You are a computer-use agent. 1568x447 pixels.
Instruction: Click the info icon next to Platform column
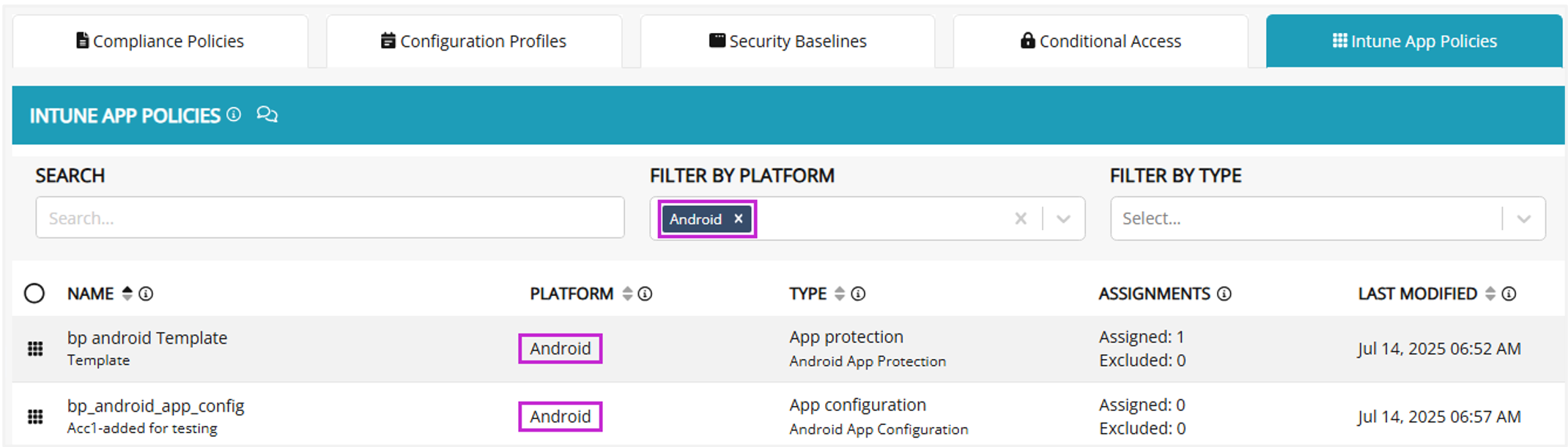[645, 294]
